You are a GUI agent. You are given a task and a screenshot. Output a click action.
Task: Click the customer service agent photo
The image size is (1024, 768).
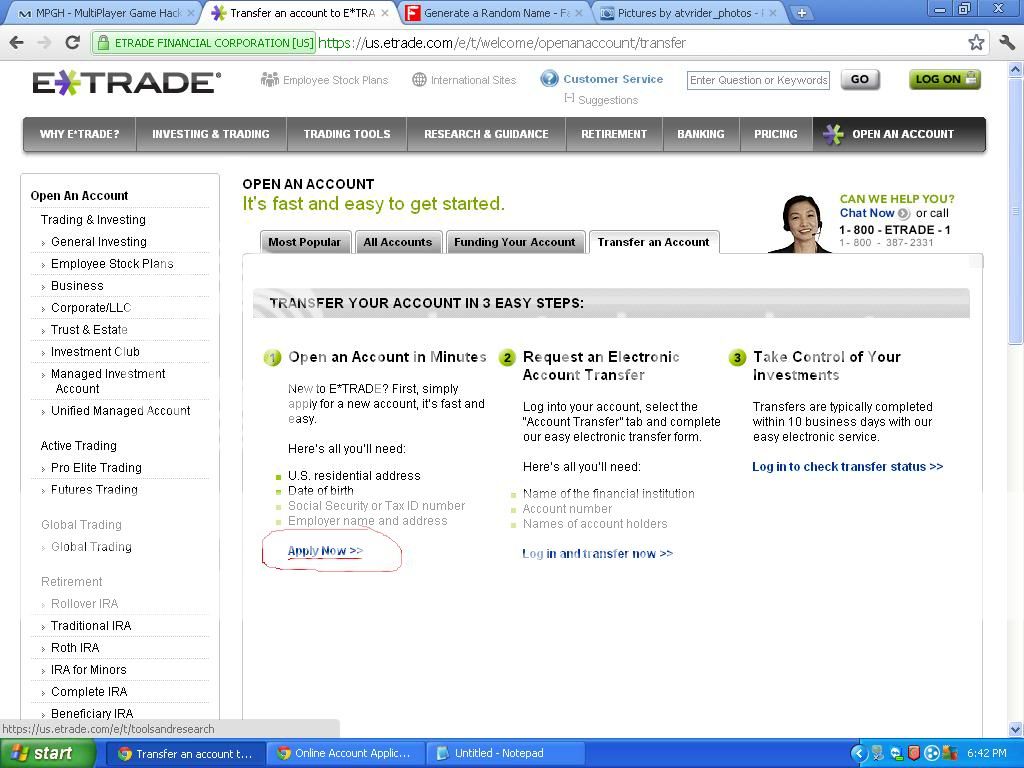801,223
